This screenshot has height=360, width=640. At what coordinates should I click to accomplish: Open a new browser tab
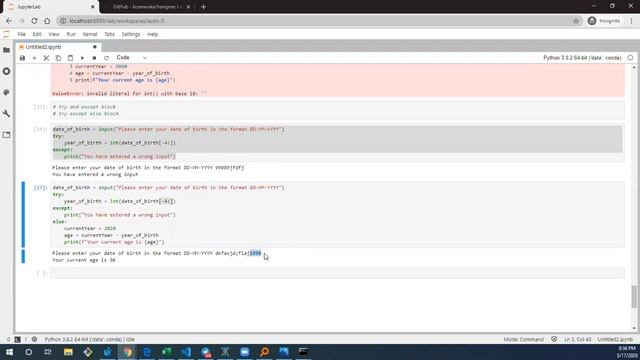coord(203,7)
